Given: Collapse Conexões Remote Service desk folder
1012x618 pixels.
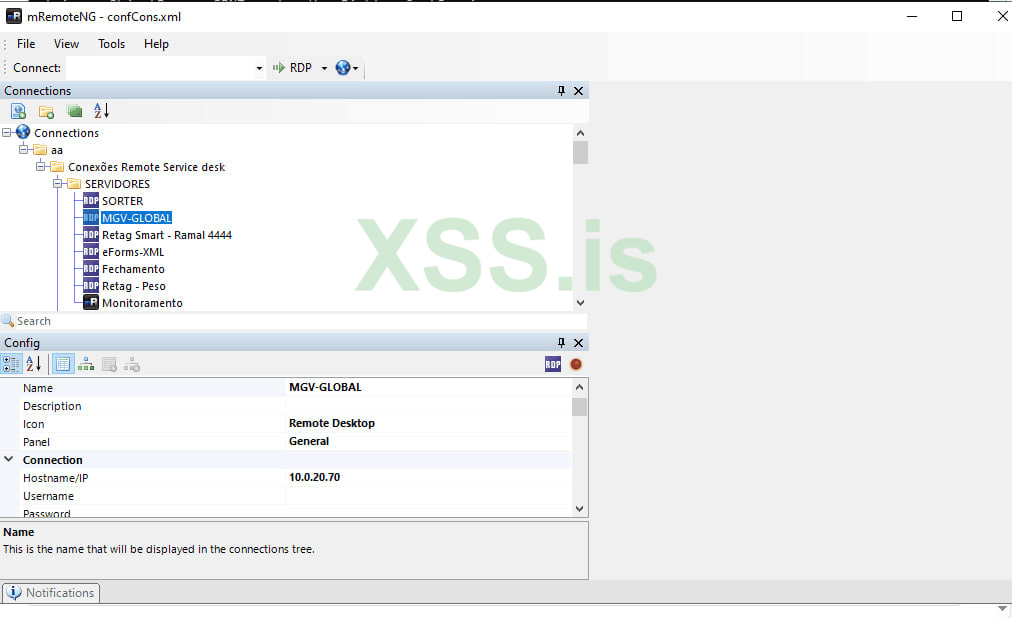Looking at the screenshot, I should pos(41,166).
